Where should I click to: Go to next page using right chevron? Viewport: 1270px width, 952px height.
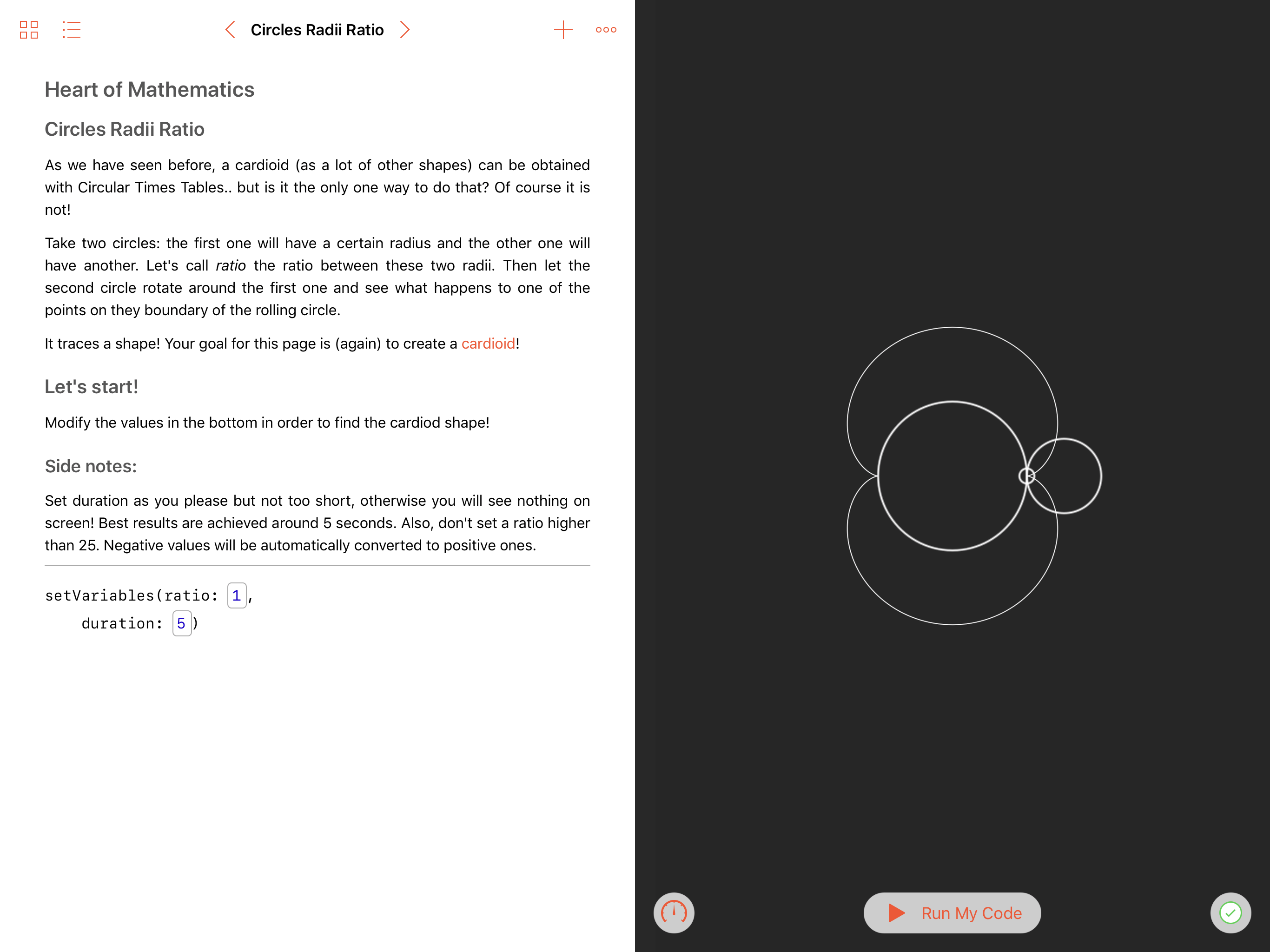coord(405,30)
